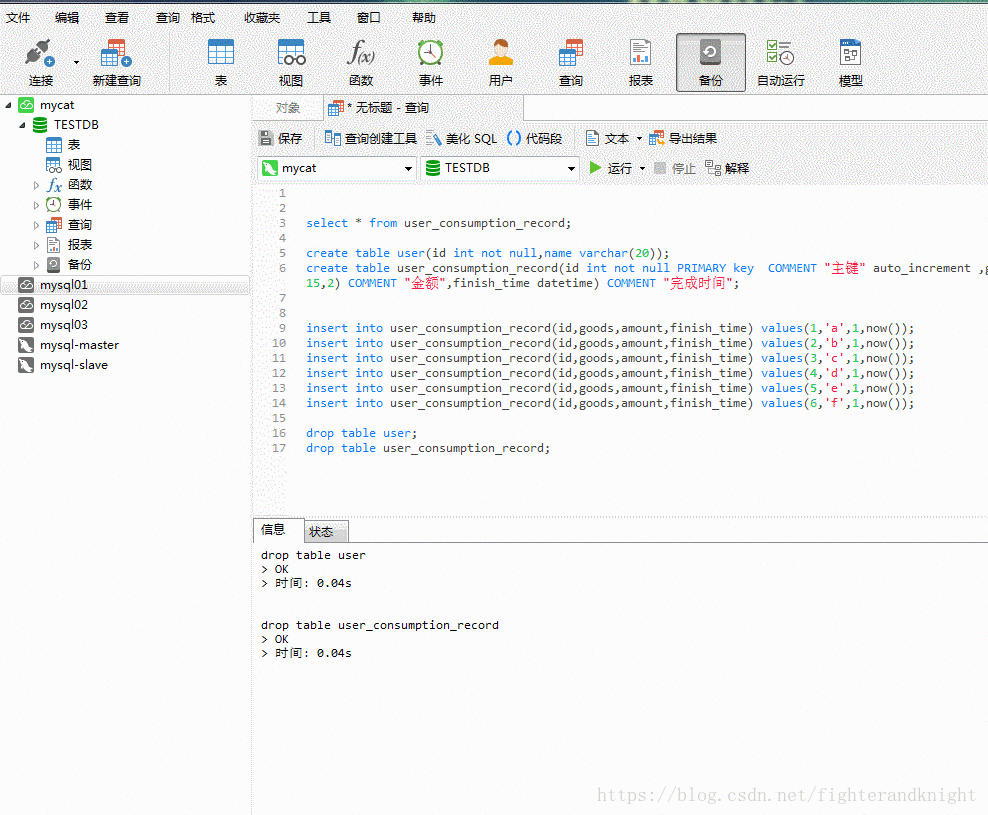Screen dimensions: 988x815
Task: Select the mysql-master connection
Action: point(79,345)
